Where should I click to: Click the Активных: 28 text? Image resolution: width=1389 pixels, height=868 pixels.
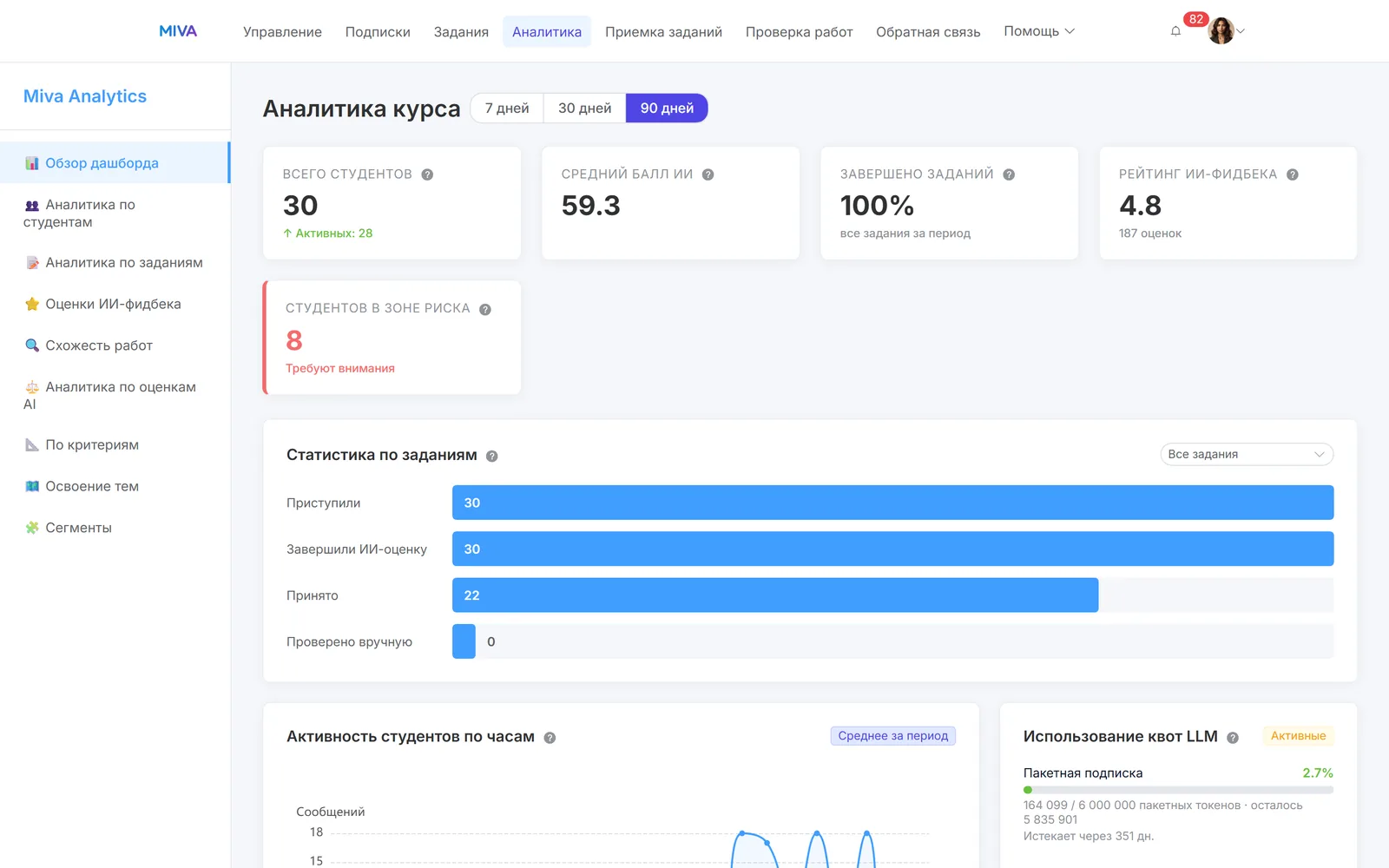tap(328, 233)
